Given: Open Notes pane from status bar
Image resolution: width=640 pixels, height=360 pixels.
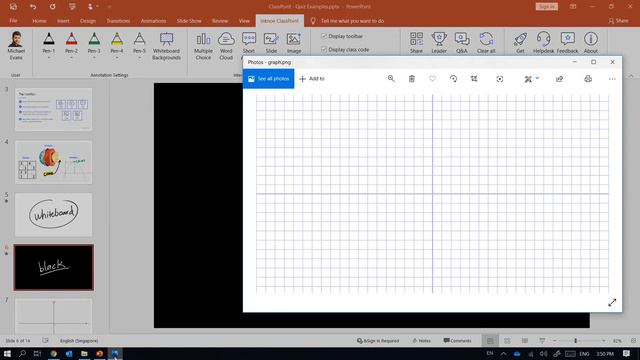Looking at the screenshot, I should (x=422, y=340).
